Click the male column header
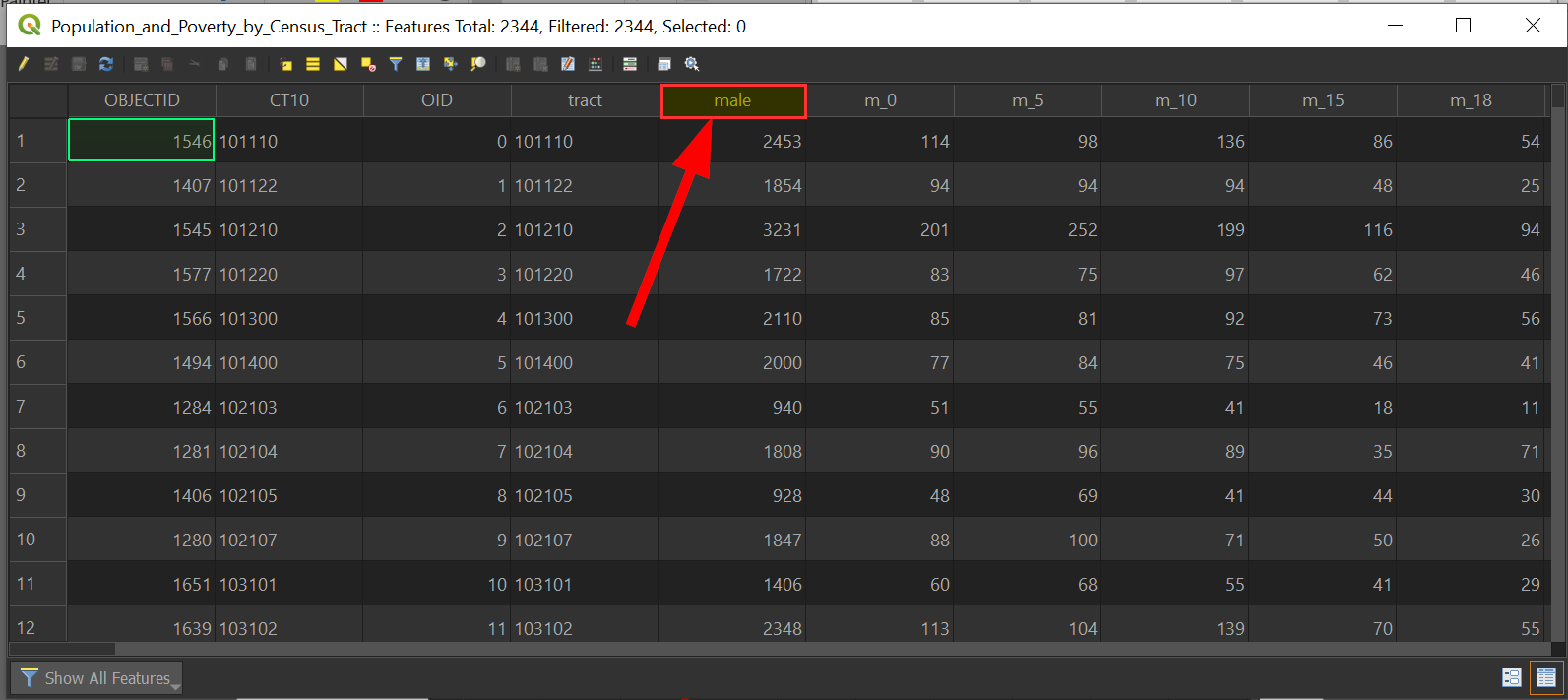Image resolution: width=1568 pixels, height=700 pixels. pos(733,100)
